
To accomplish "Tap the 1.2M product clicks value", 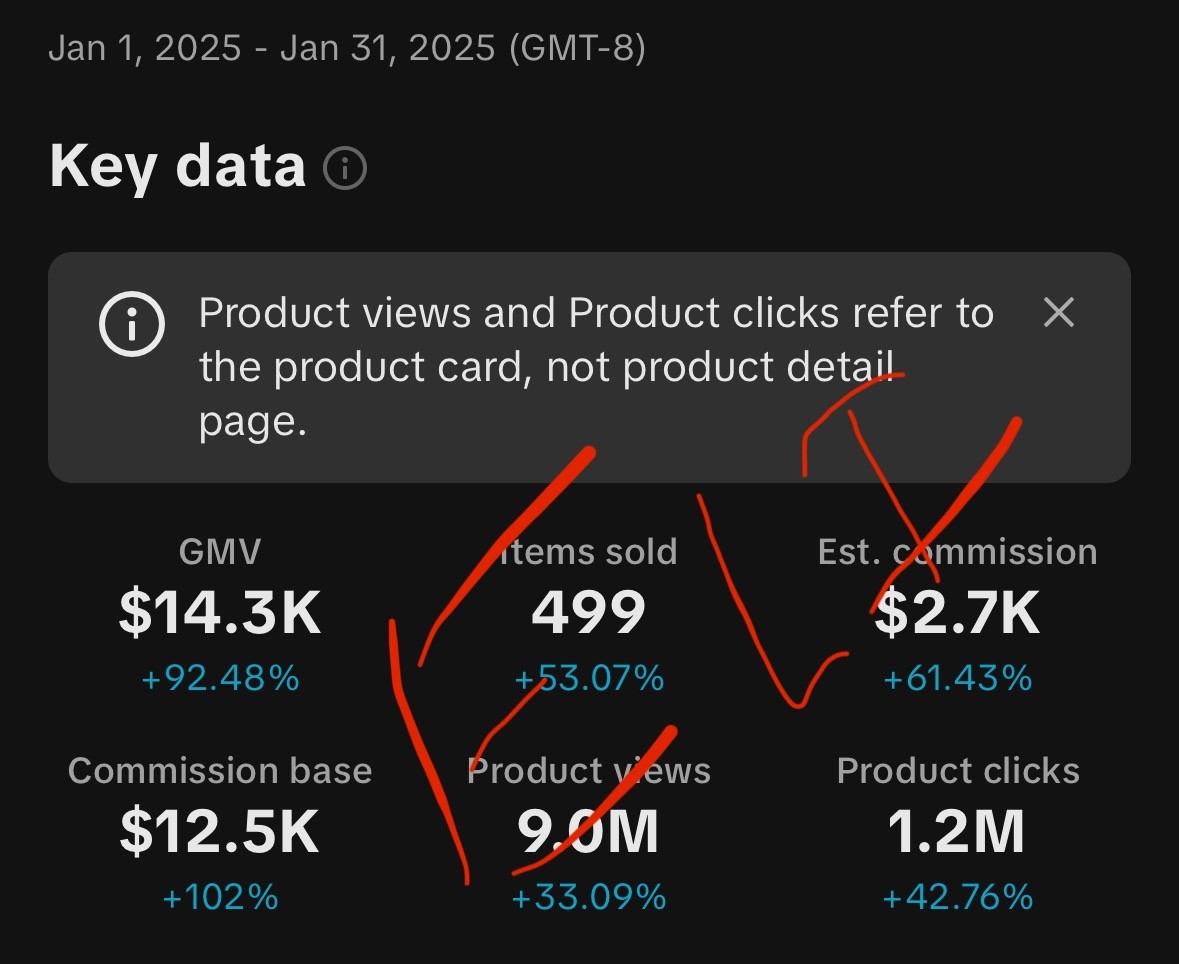I will point(956,832).
